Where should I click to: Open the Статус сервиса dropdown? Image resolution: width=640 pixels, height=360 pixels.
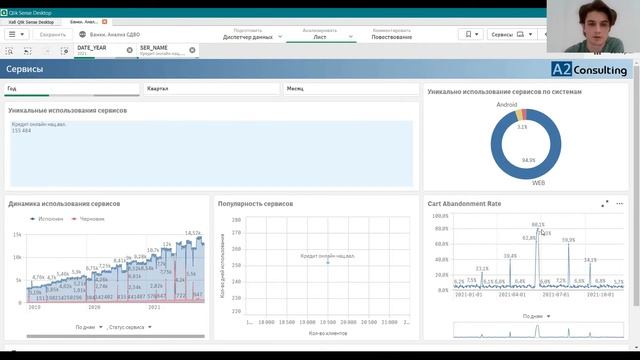coord(130,327)
